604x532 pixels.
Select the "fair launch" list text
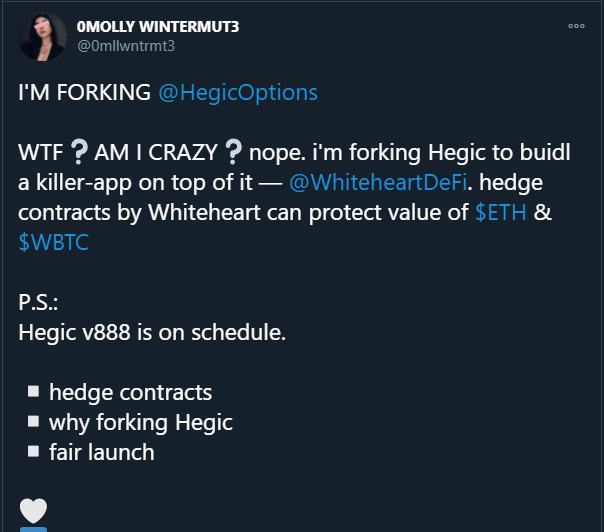(x=102, y=452)
